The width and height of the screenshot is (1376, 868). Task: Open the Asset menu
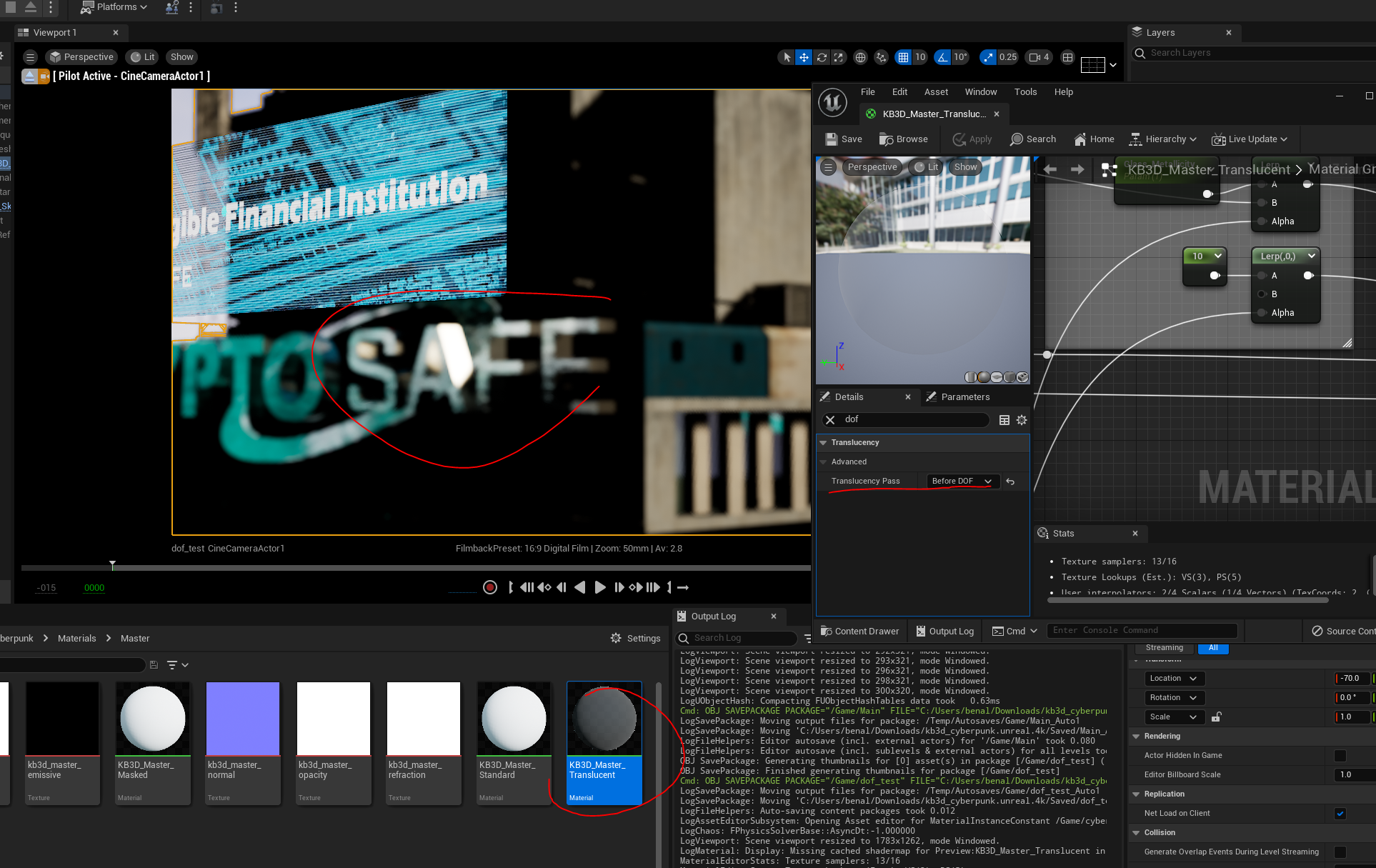(x=936, y=92)
